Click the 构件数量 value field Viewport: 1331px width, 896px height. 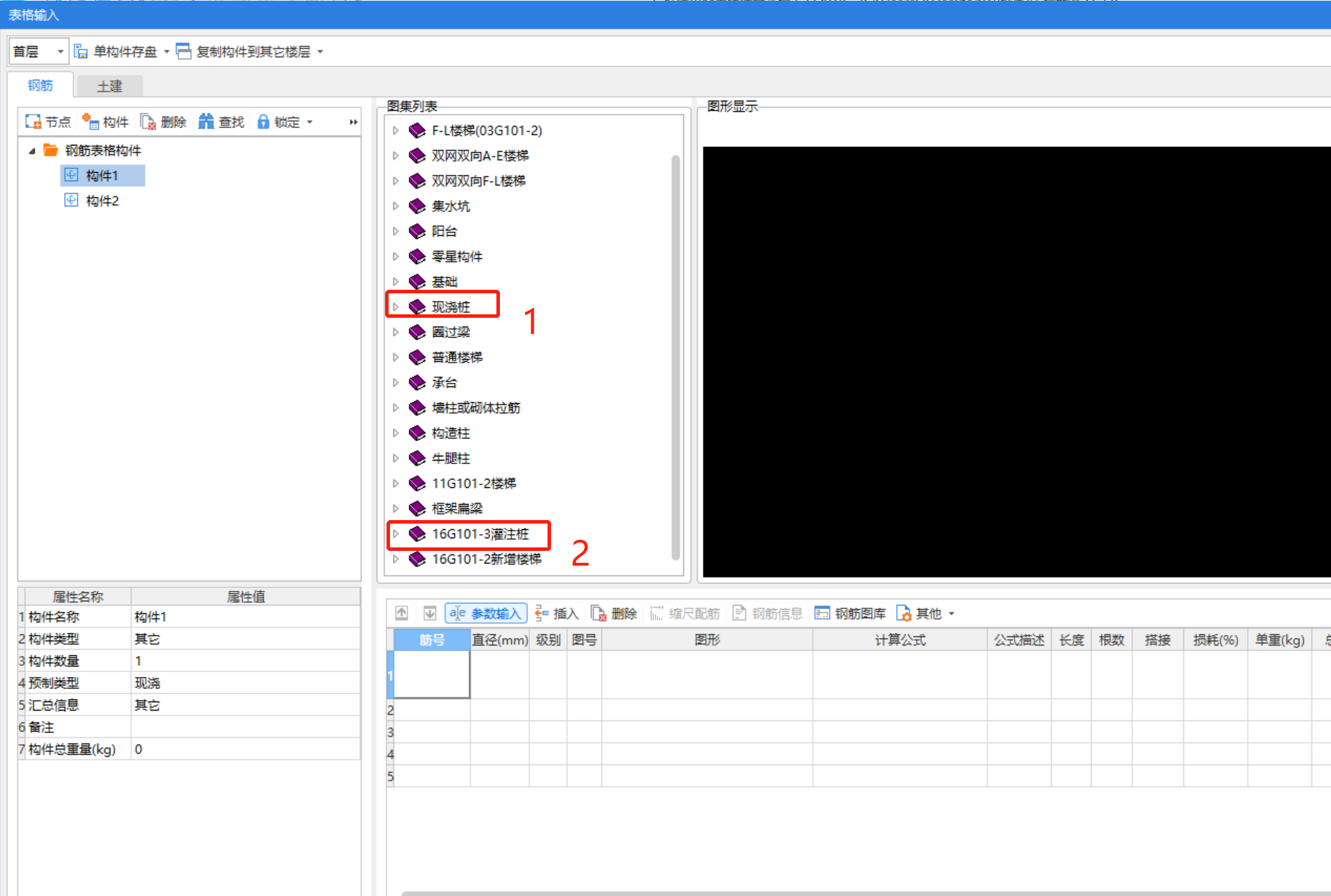pyautogui.click(x=245, y=661)
